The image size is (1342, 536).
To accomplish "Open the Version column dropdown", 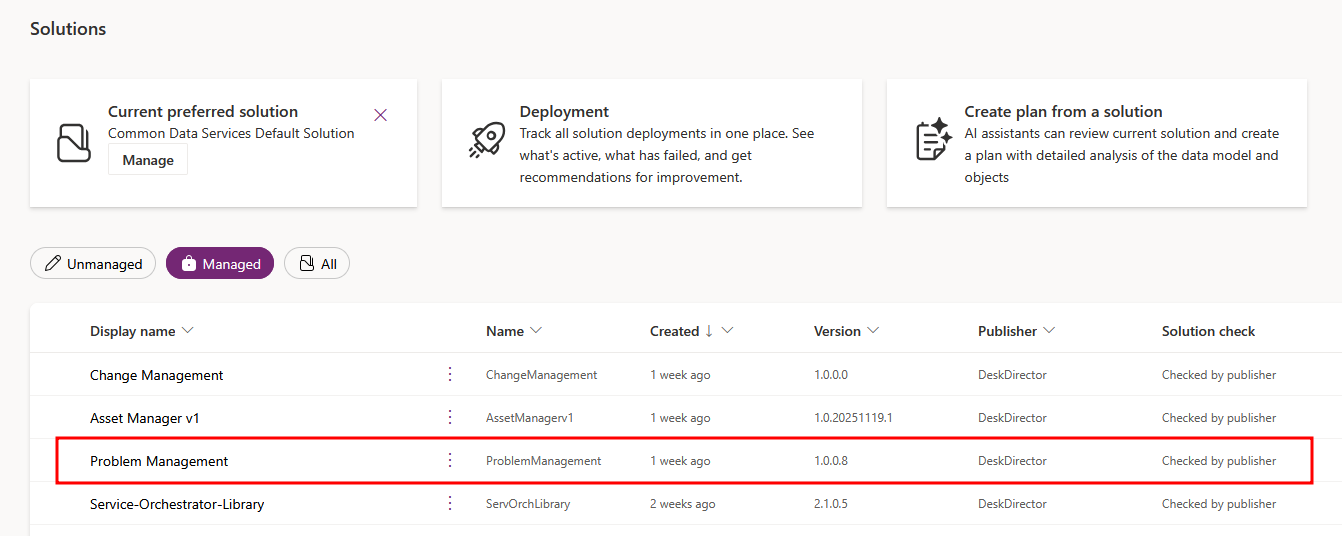I will (x=873, y=331).
